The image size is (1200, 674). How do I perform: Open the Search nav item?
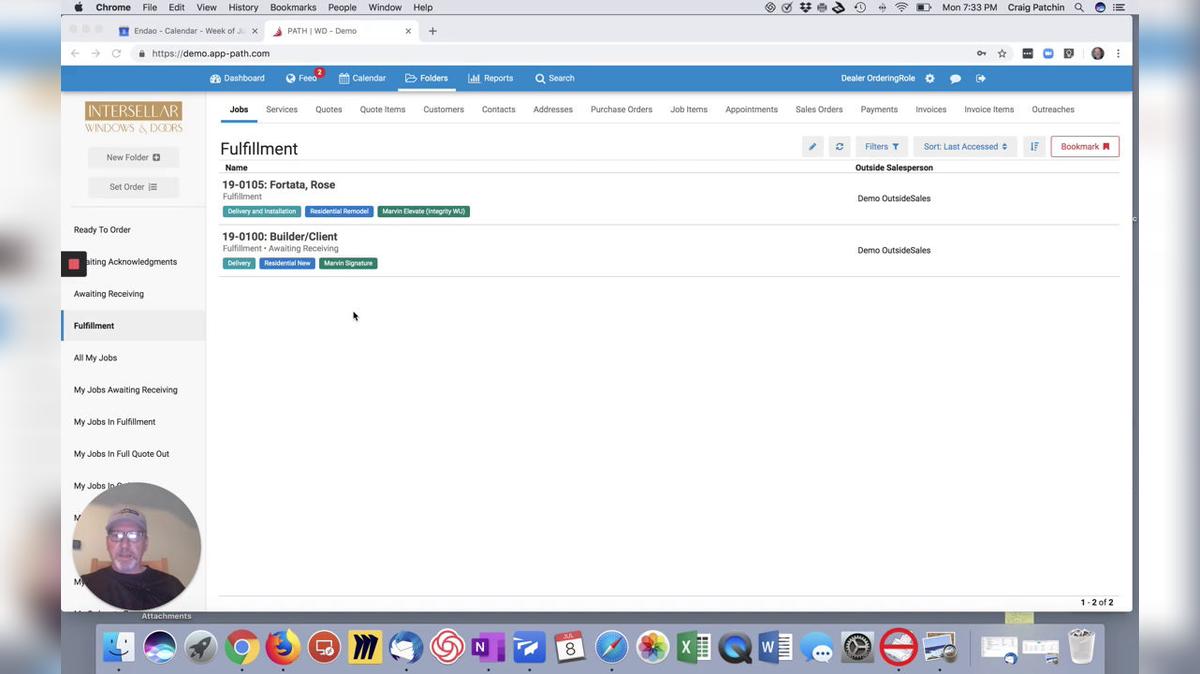[x=554, y=78]
